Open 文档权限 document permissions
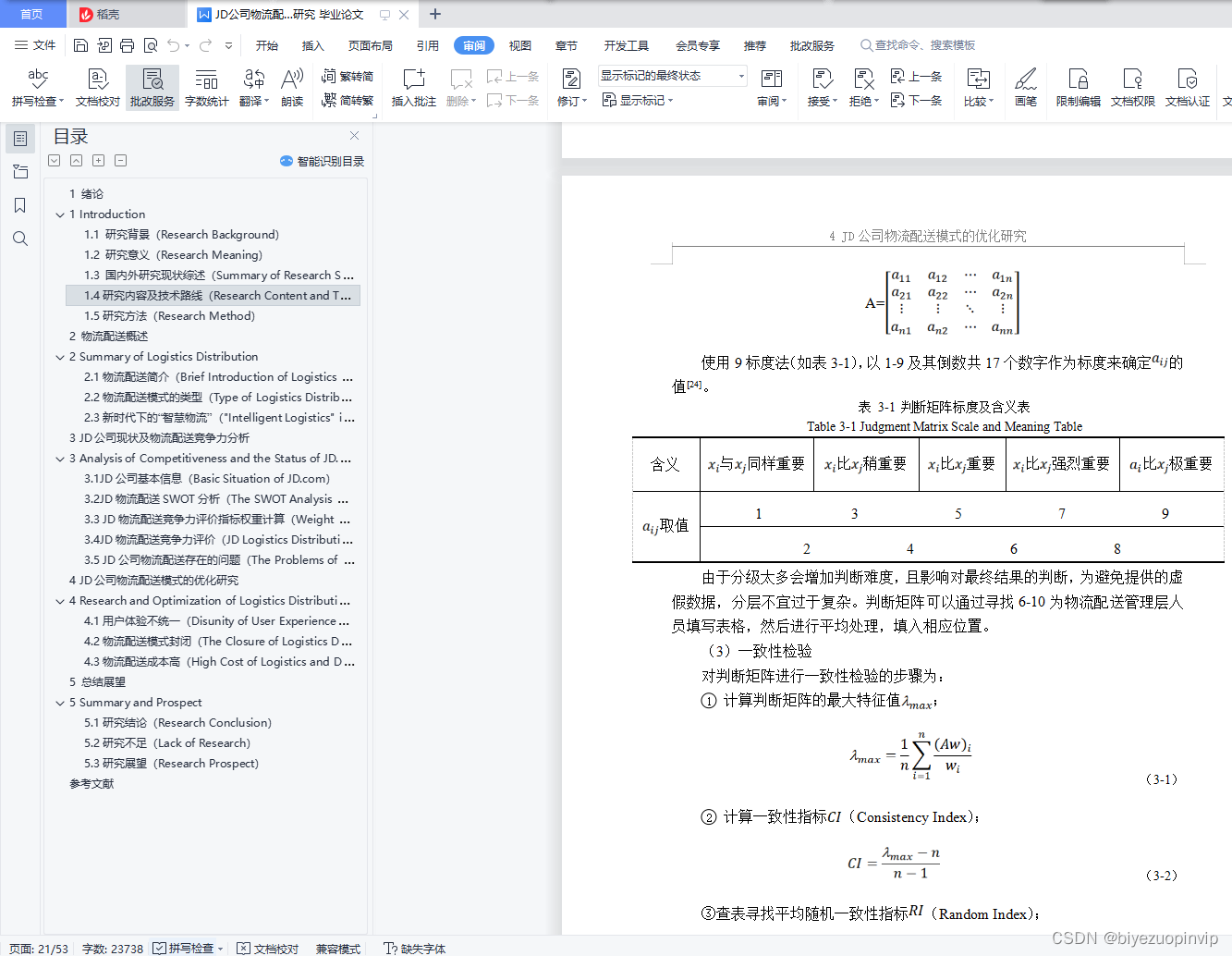The width and height of the screenshot is (1232, 956). point(1132,87)
